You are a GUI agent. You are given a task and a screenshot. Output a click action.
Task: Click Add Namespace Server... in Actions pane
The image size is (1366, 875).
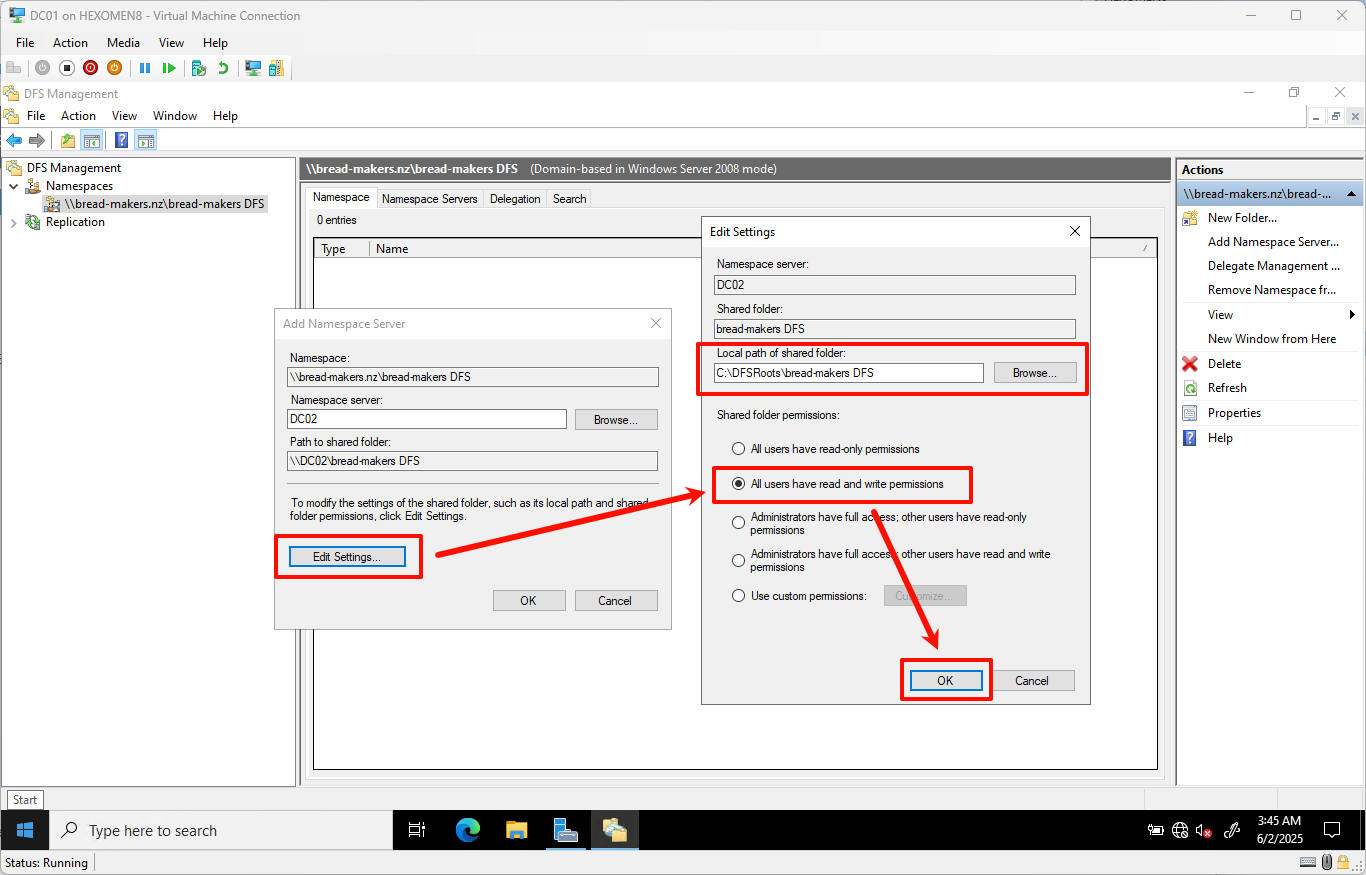point(1273,242)
